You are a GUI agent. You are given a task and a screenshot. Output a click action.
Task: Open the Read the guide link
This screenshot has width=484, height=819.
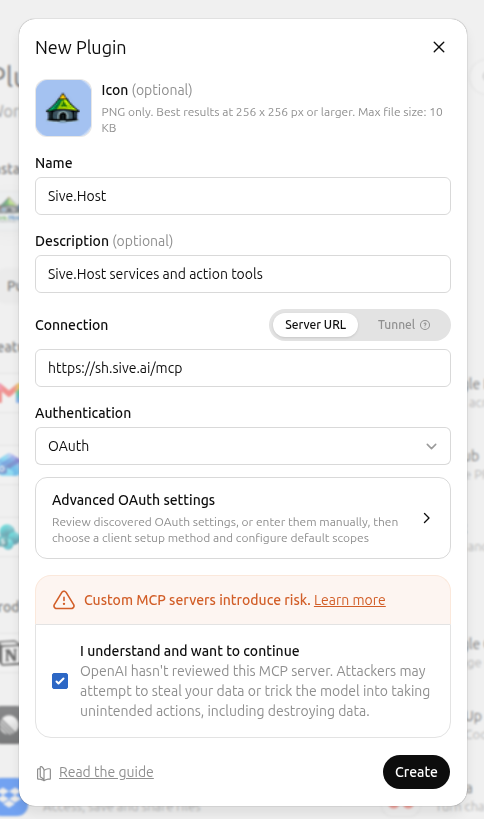[106, 772]
